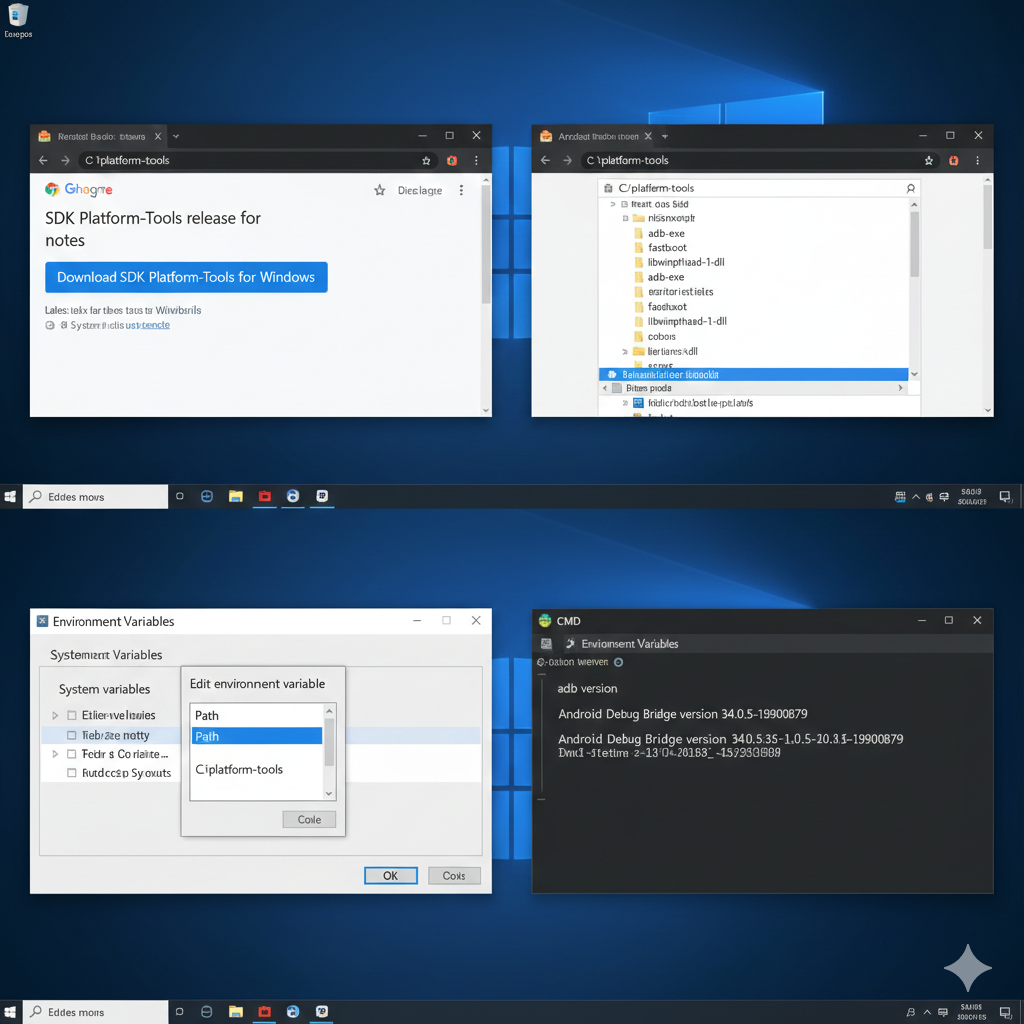Image resolution: width=1024 pixels, height=1024 pixels.
Task: Click the SDK release notes page scrollbar
Action: 485,245
